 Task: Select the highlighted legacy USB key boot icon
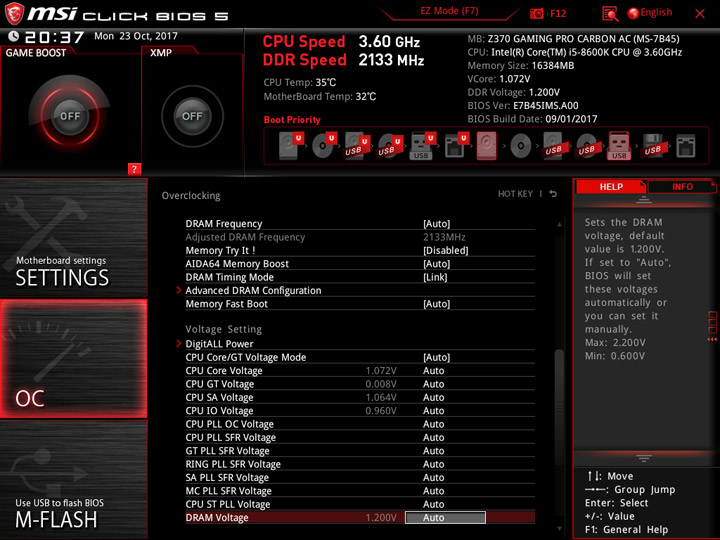pyautogui.click(x=619, y=146)
